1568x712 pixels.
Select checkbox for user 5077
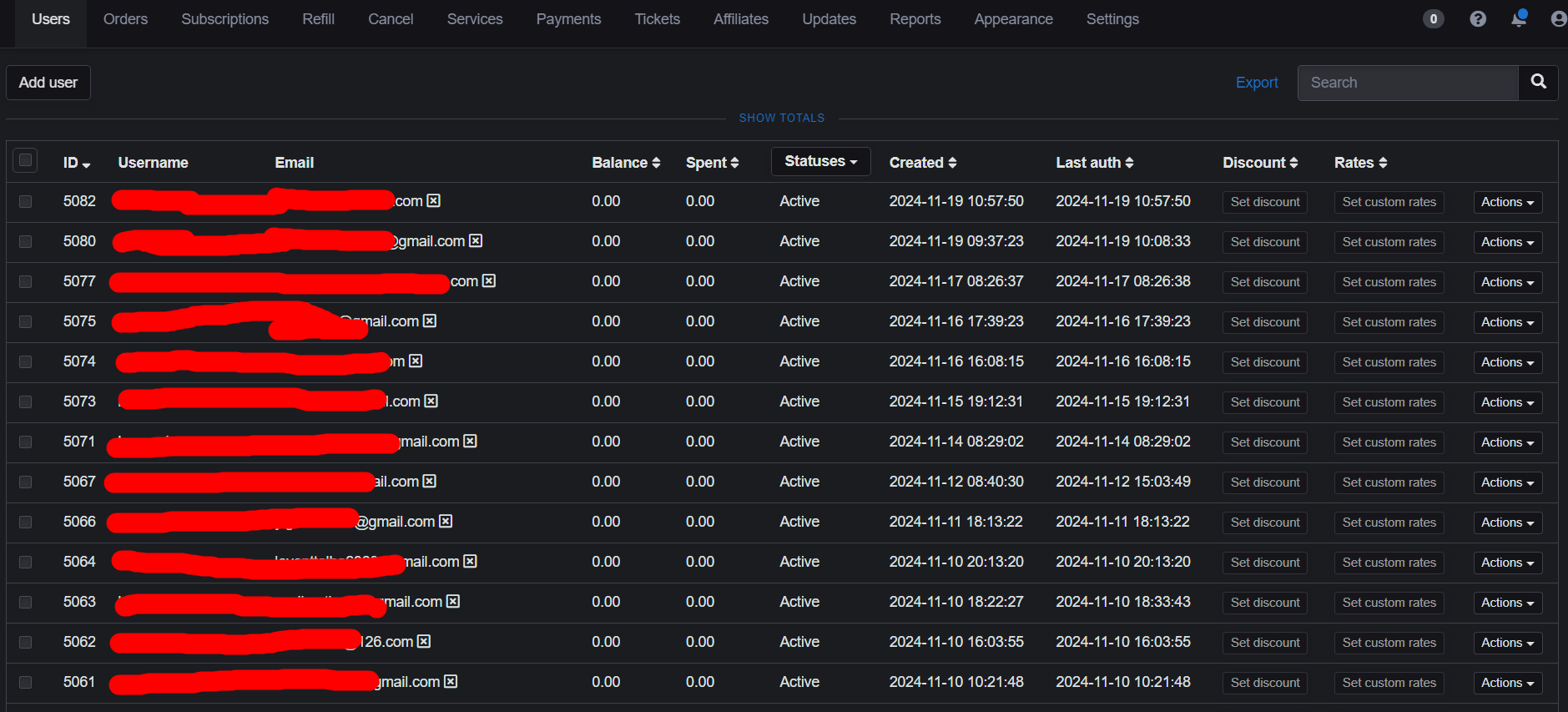(26, 281)
